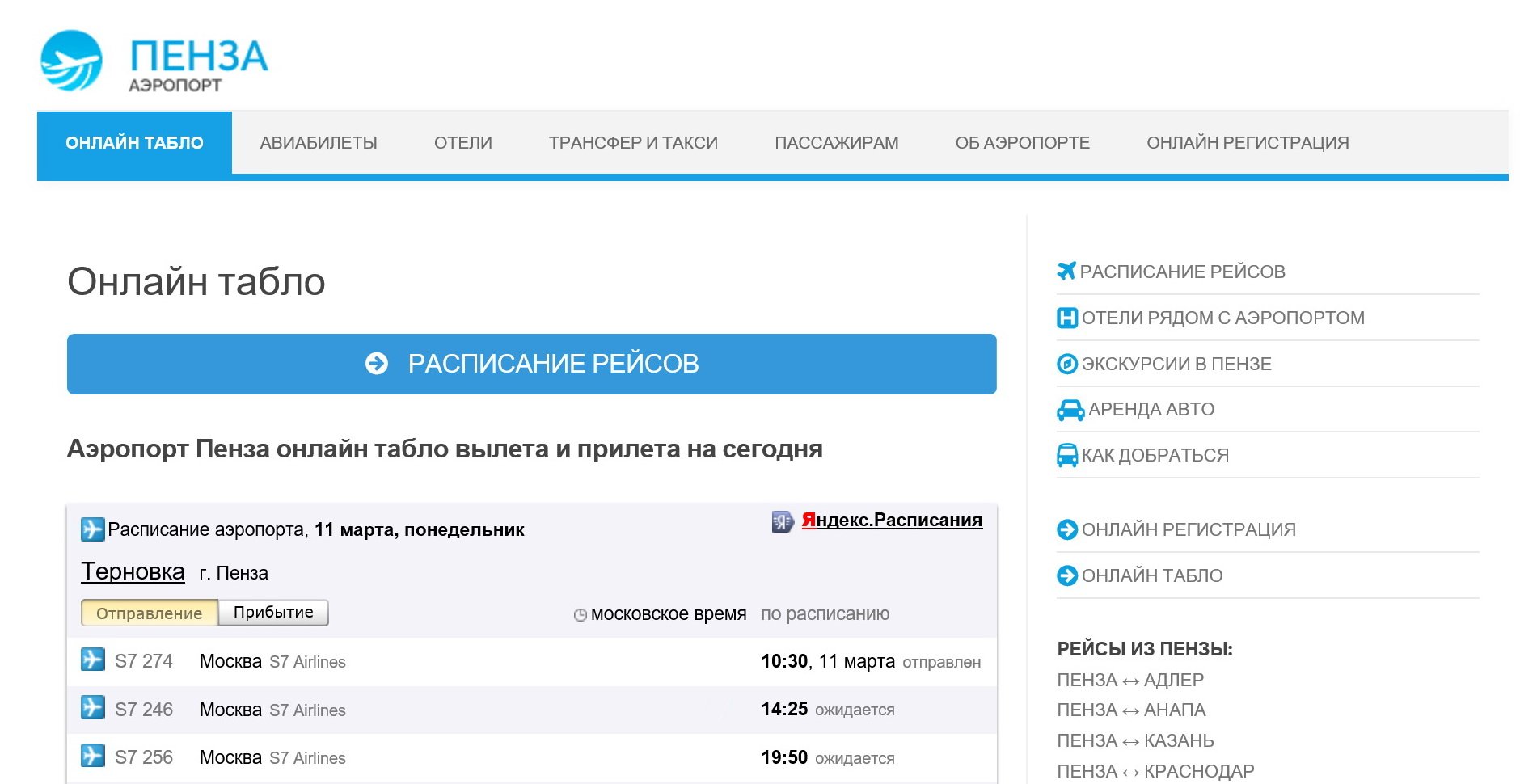Screen dimensions: 1520x784
Task: Click the airplane icon beside Расписание рейсов sidebar link
Action: tap(1066, 272)
